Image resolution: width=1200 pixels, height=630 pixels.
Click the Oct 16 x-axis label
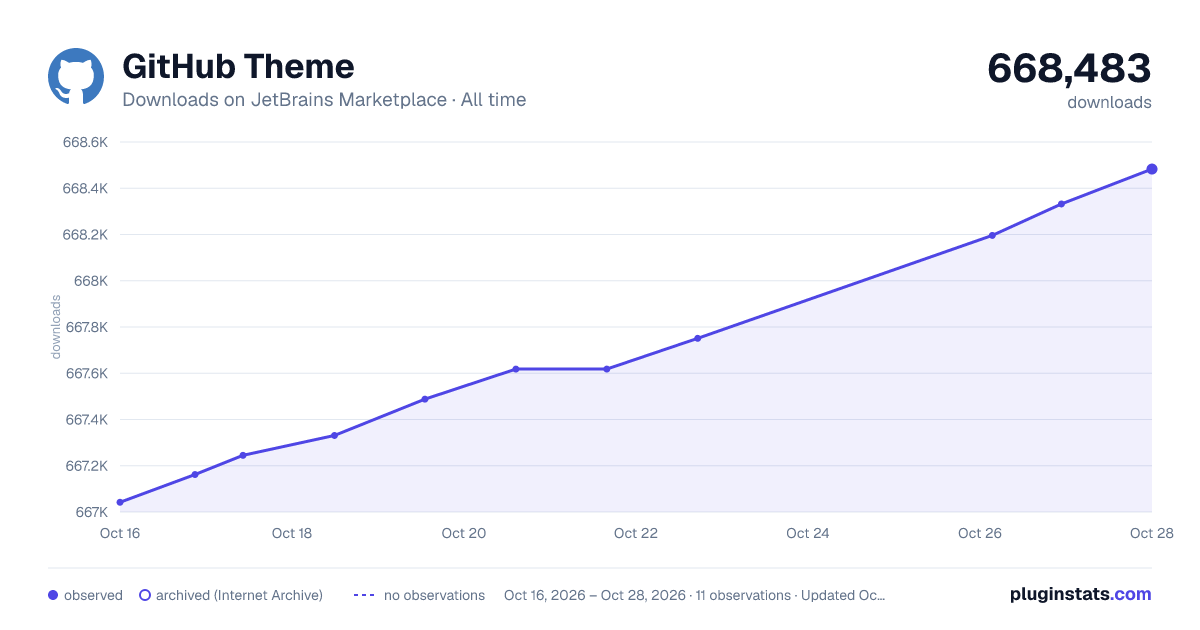coord(120,533)
